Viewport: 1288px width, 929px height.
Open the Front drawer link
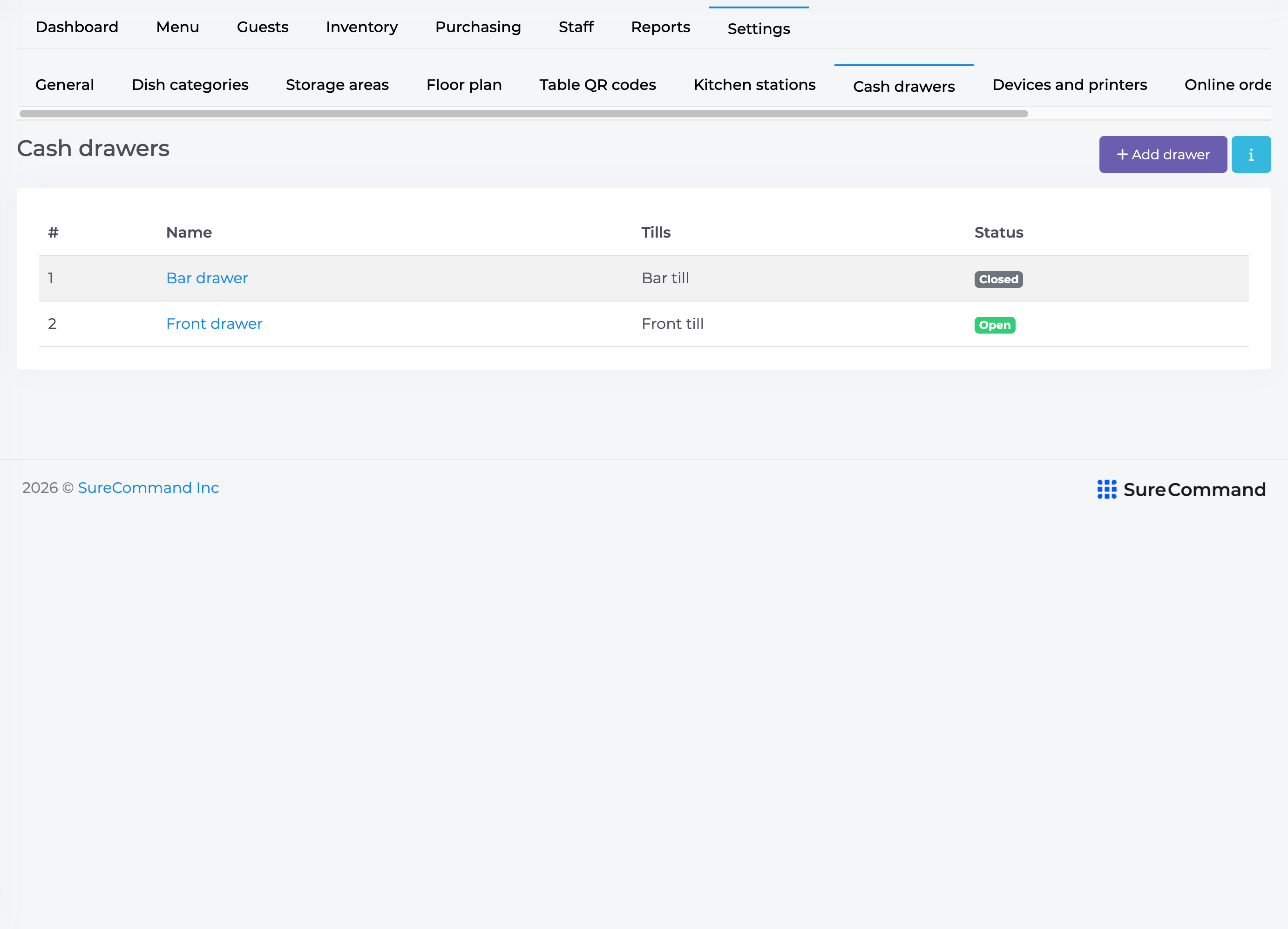[214, 324]
